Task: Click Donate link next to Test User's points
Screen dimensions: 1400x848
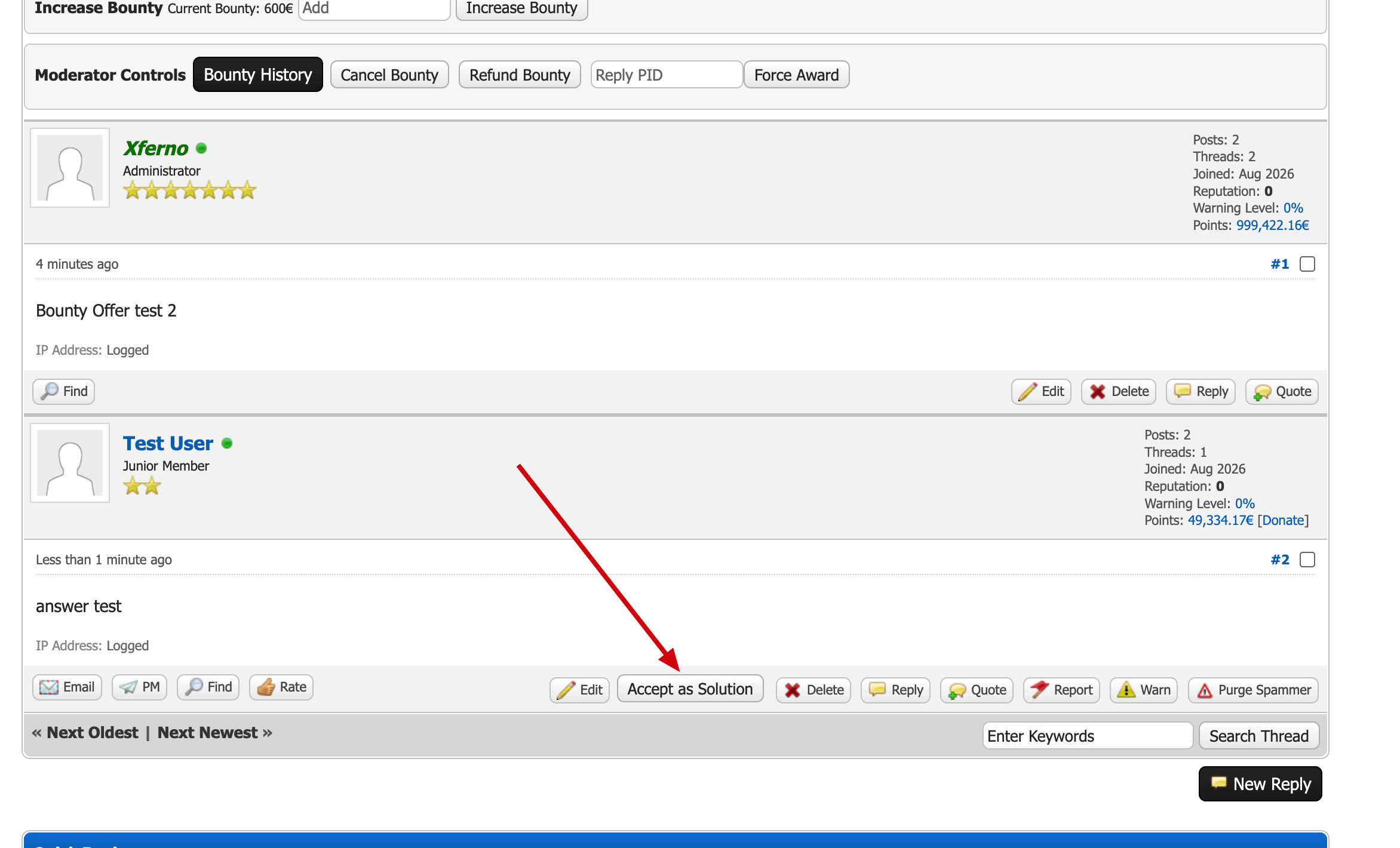Action: (1283, 521)
